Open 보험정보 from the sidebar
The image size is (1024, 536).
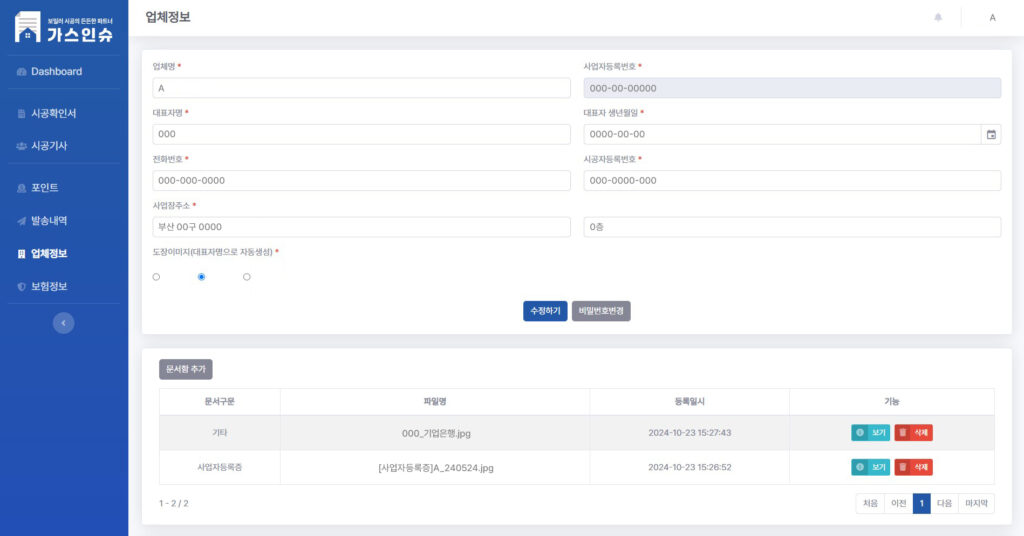[49, 287]
